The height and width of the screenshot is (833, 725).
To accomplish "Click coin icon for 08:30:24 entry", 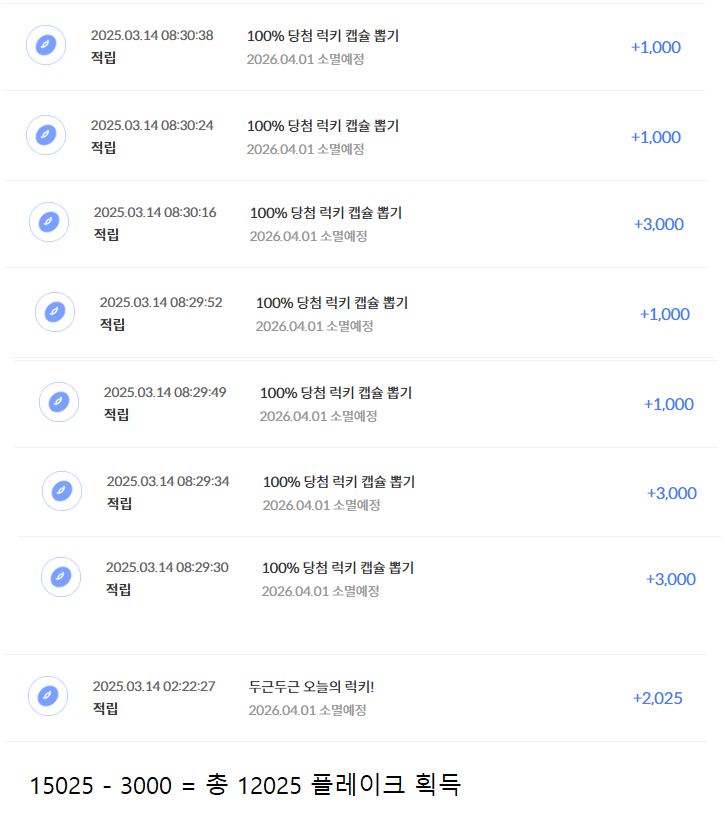I will coord(46,135).
